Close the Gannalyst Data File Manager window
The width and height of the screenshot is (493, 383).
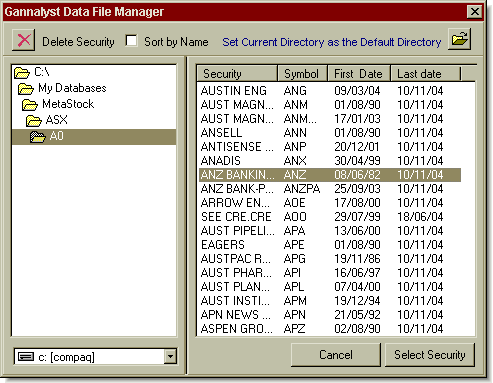click(x=475, y=12)
